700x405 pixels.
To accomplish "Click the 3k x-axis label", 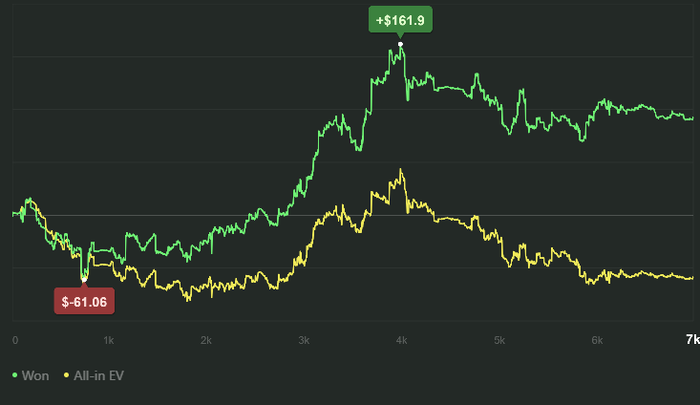I will pyautogui.click(x=304, y=340).
